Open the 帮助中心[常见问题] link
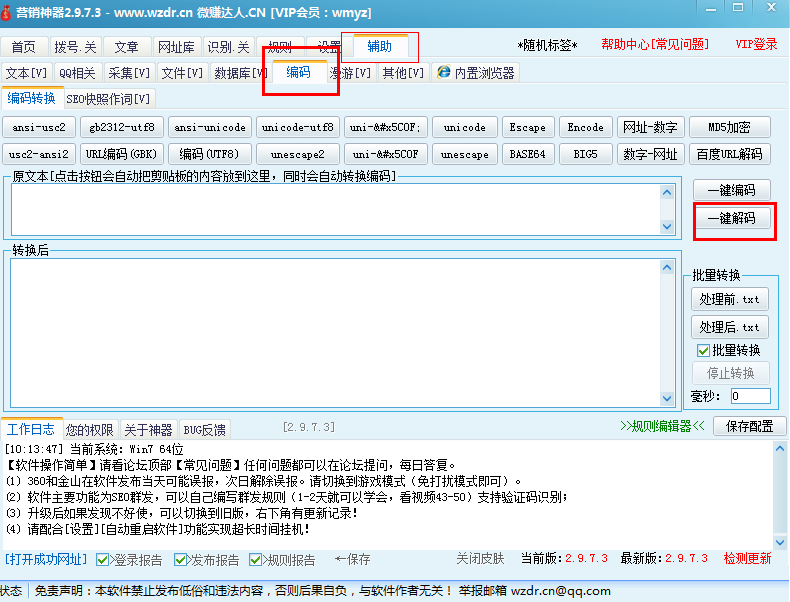The height and width of the screenshot is (602, 790). coord(655,44)
